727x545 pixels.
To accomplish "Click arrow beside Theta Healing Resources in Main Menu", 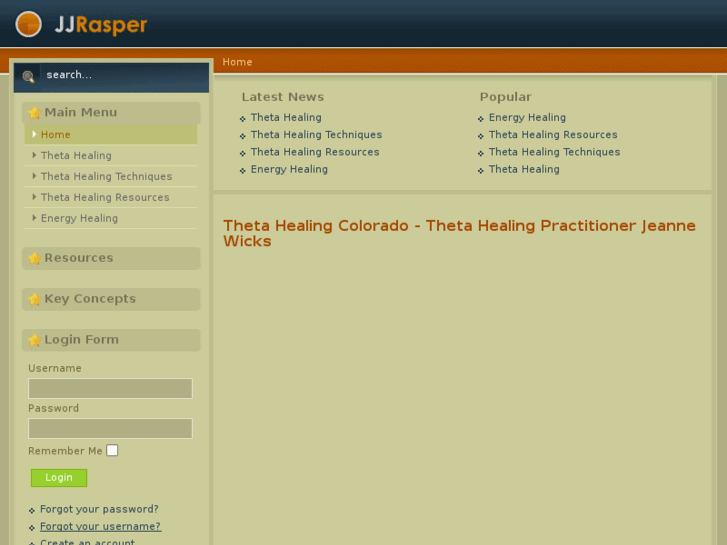I will click(34, 197).
